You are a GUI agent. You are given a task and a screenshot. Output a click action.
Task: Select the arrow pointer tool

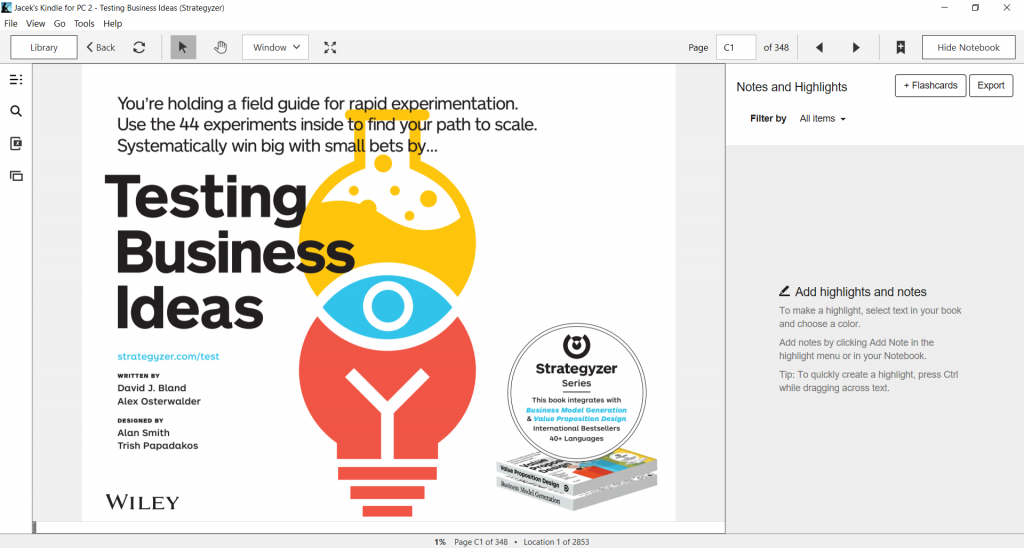coord(183,47)
